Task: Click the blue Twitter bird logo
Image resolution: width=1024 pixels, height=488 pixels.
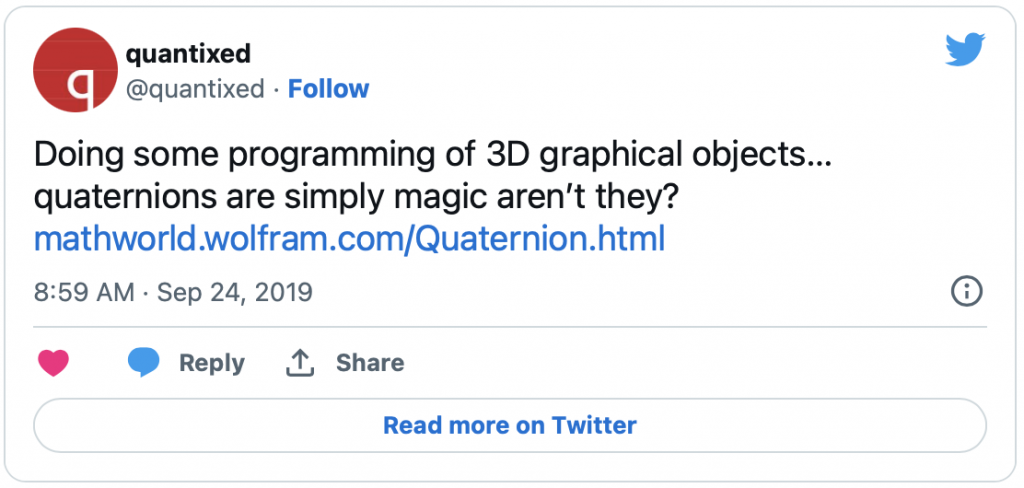Action: [x=965, y=50]
